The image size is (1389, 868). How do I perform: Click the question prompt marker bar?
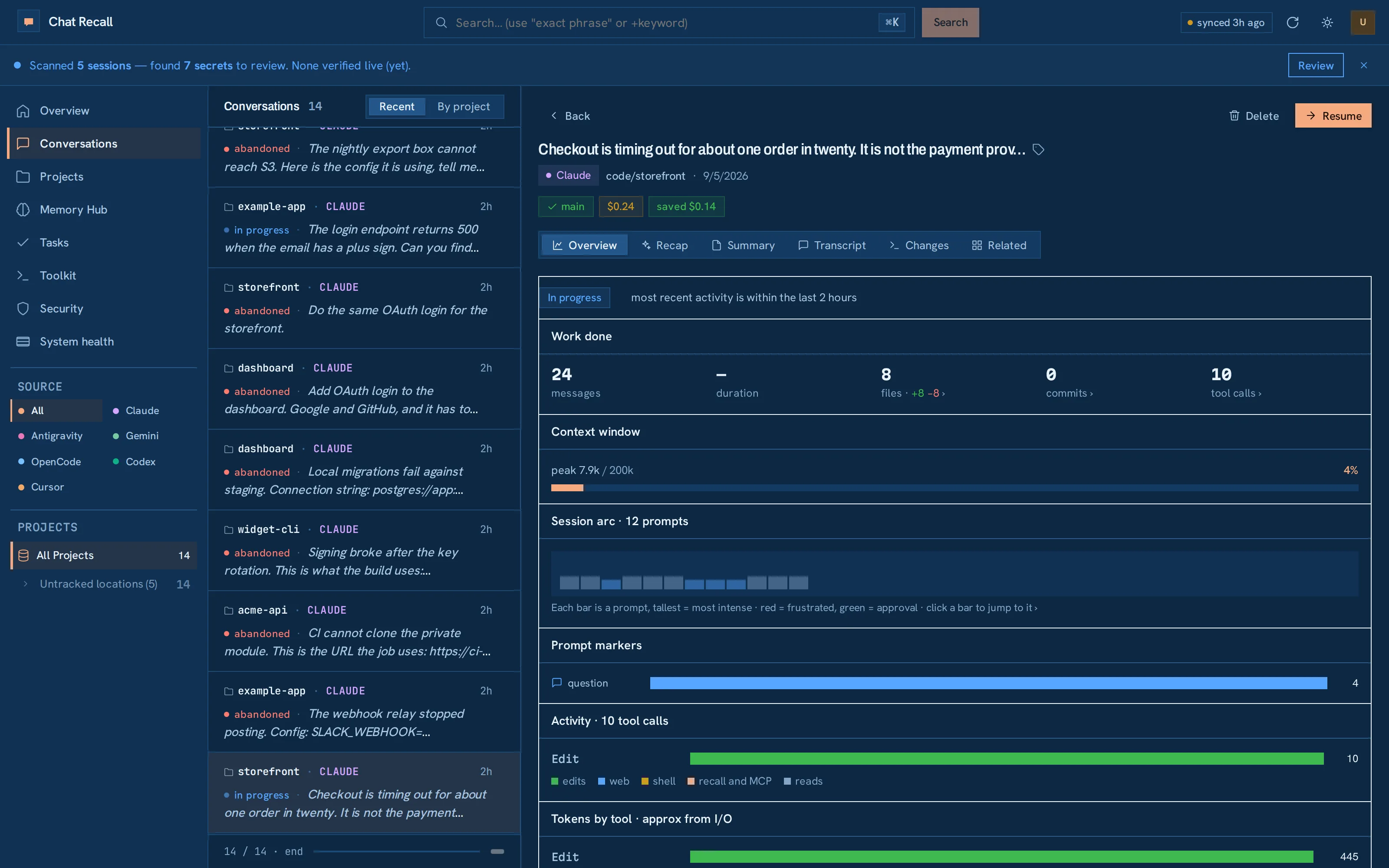point(988,683)
